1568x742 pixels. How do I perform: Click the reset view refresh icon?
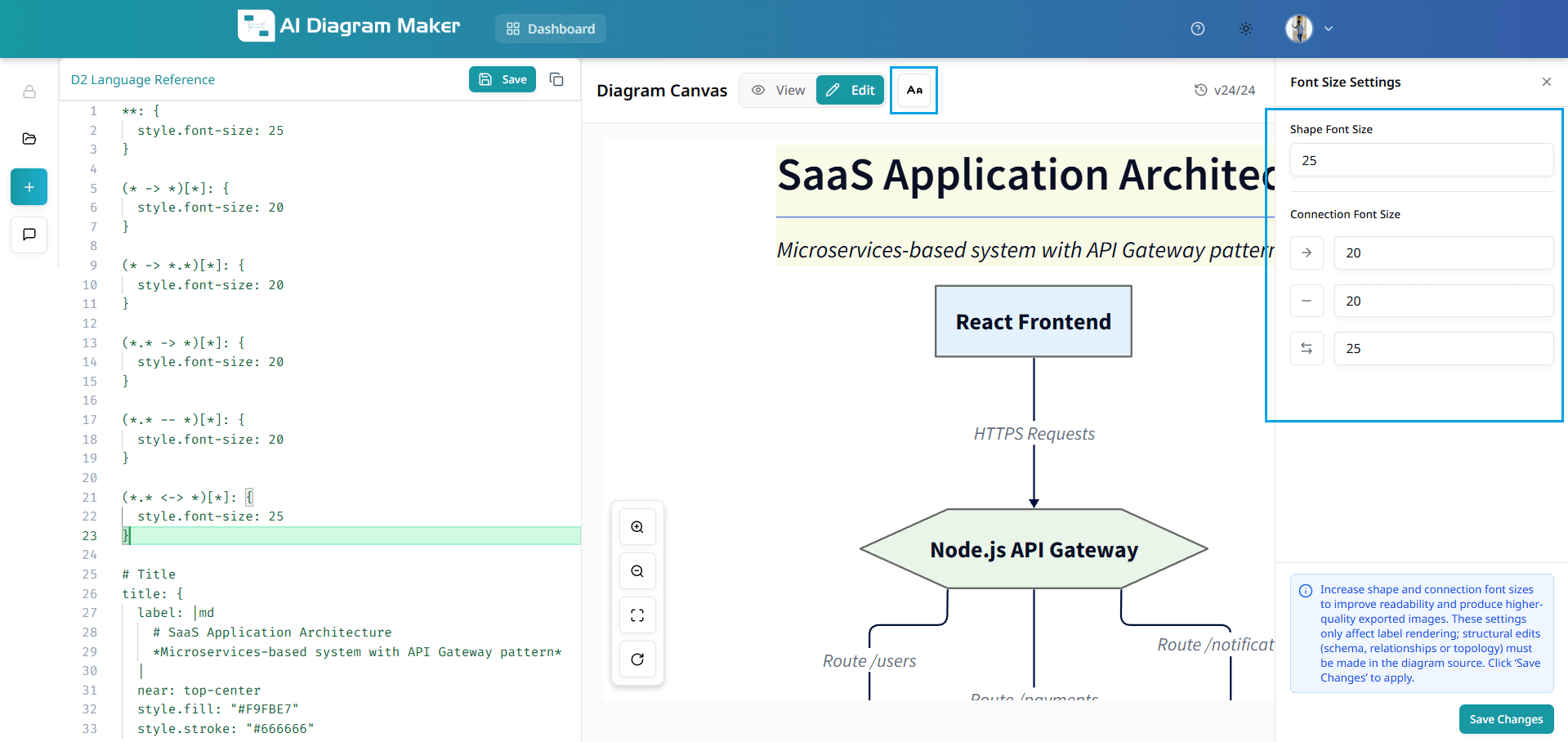(x=637, y=659)
